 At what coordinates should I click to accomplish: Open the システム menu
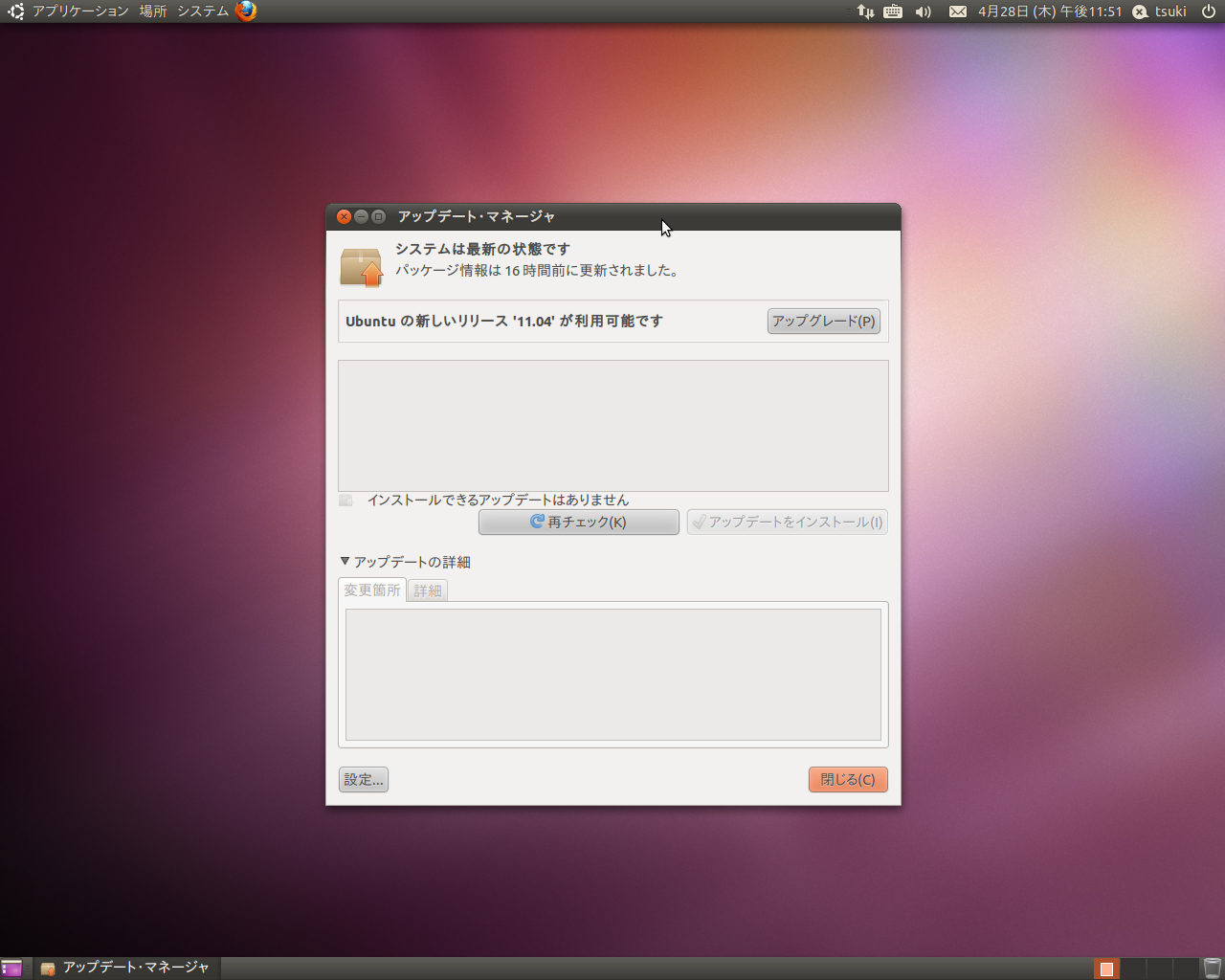[203, 11]
